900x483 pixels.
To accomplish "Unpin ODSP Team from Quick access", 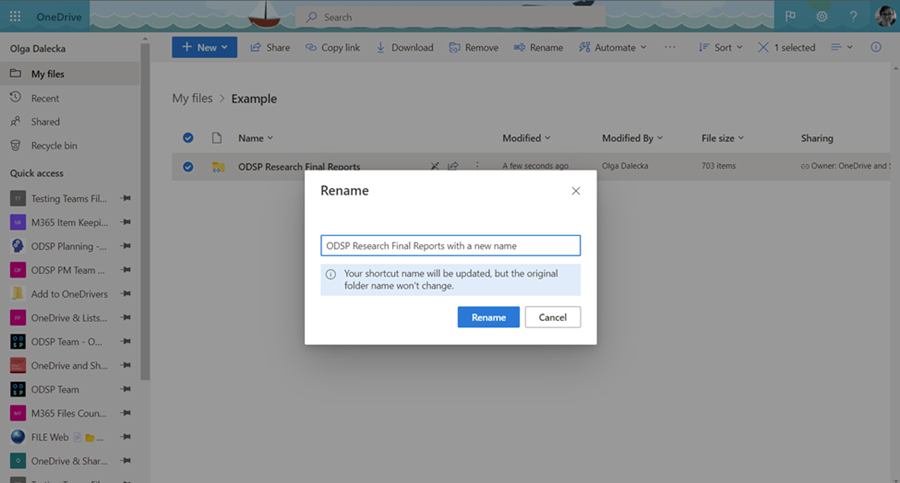I will (x=126, y=389).
